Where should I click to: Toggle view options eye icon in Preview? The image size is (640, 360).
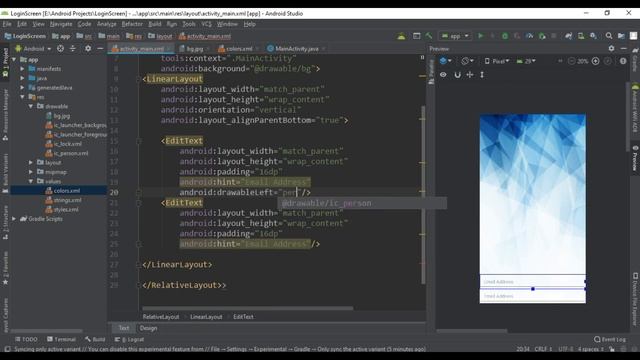[x=443, y=75]
